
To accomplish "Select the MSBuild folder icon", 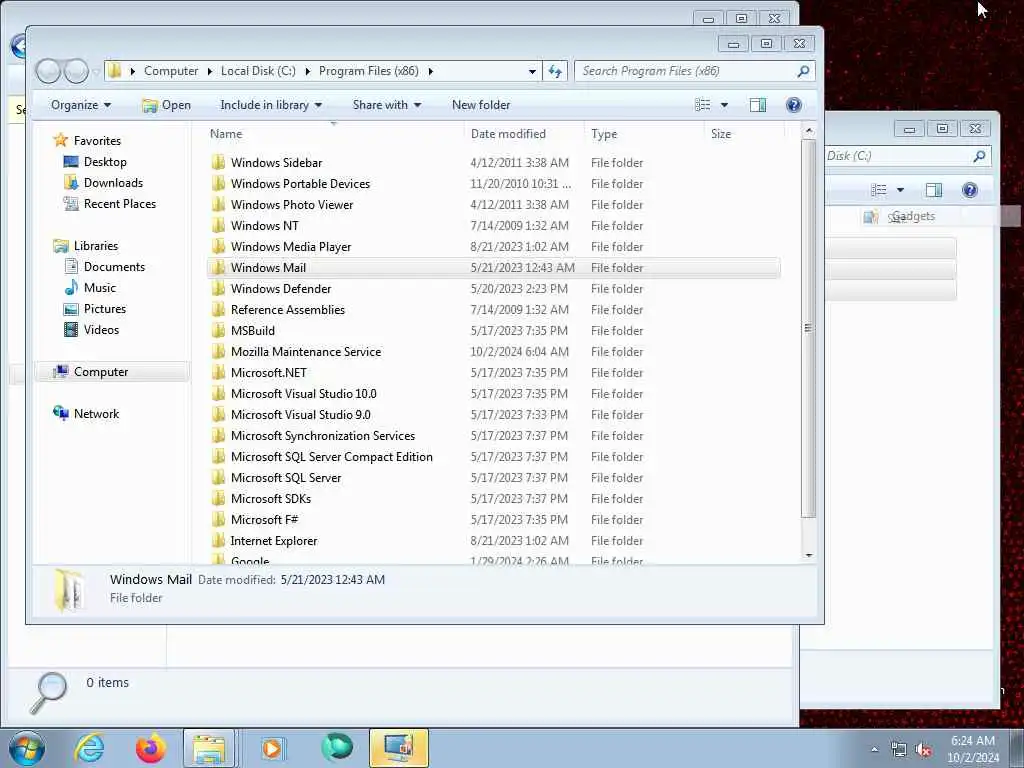I will 219,330.
